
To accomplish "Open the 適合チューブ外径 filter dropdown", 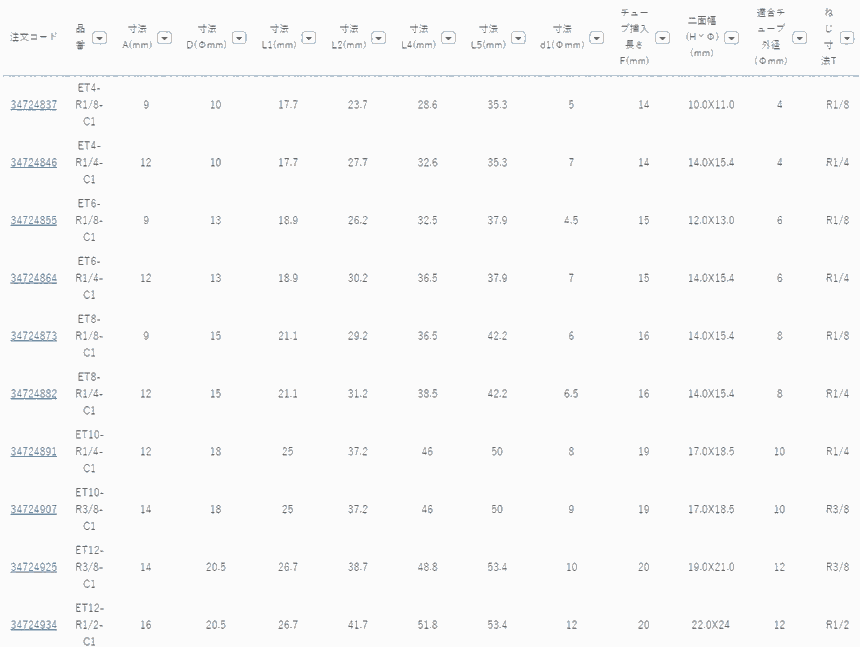I will (799, 38).
